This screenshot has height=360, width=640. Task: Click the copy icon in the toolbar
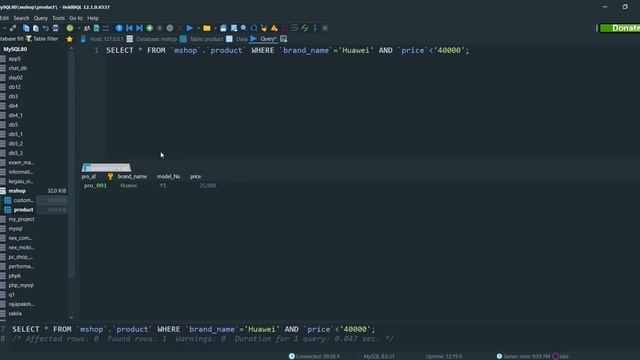[26, 28]
